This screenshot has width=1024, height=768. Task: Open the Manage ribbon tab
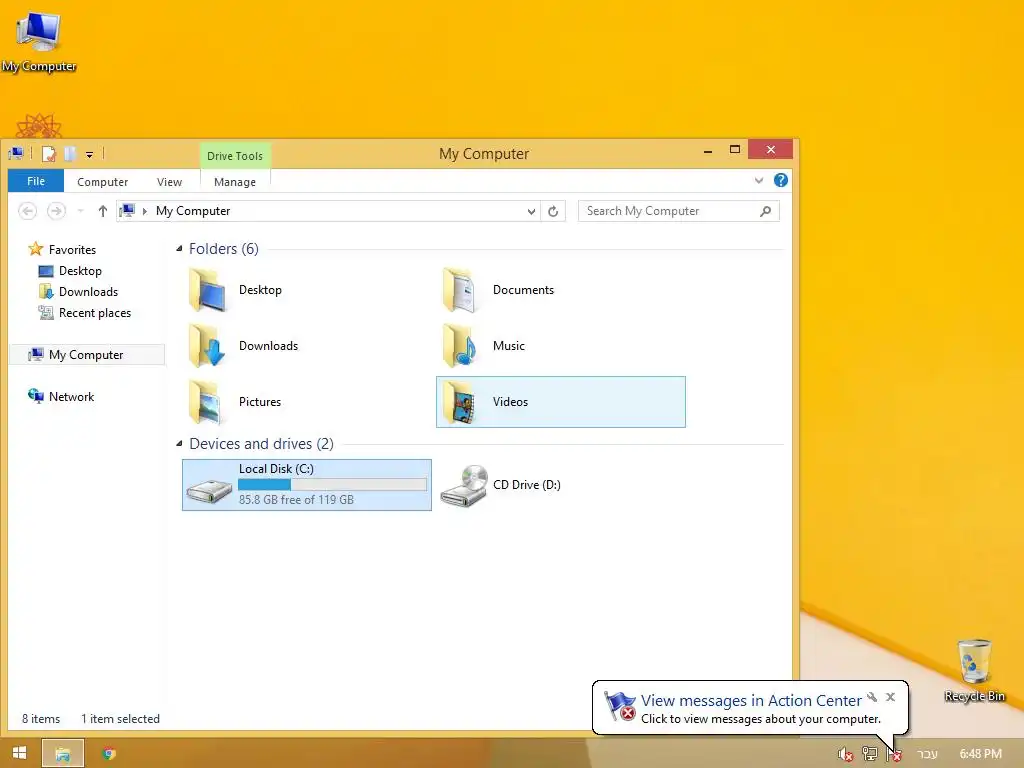click(235, 182)
